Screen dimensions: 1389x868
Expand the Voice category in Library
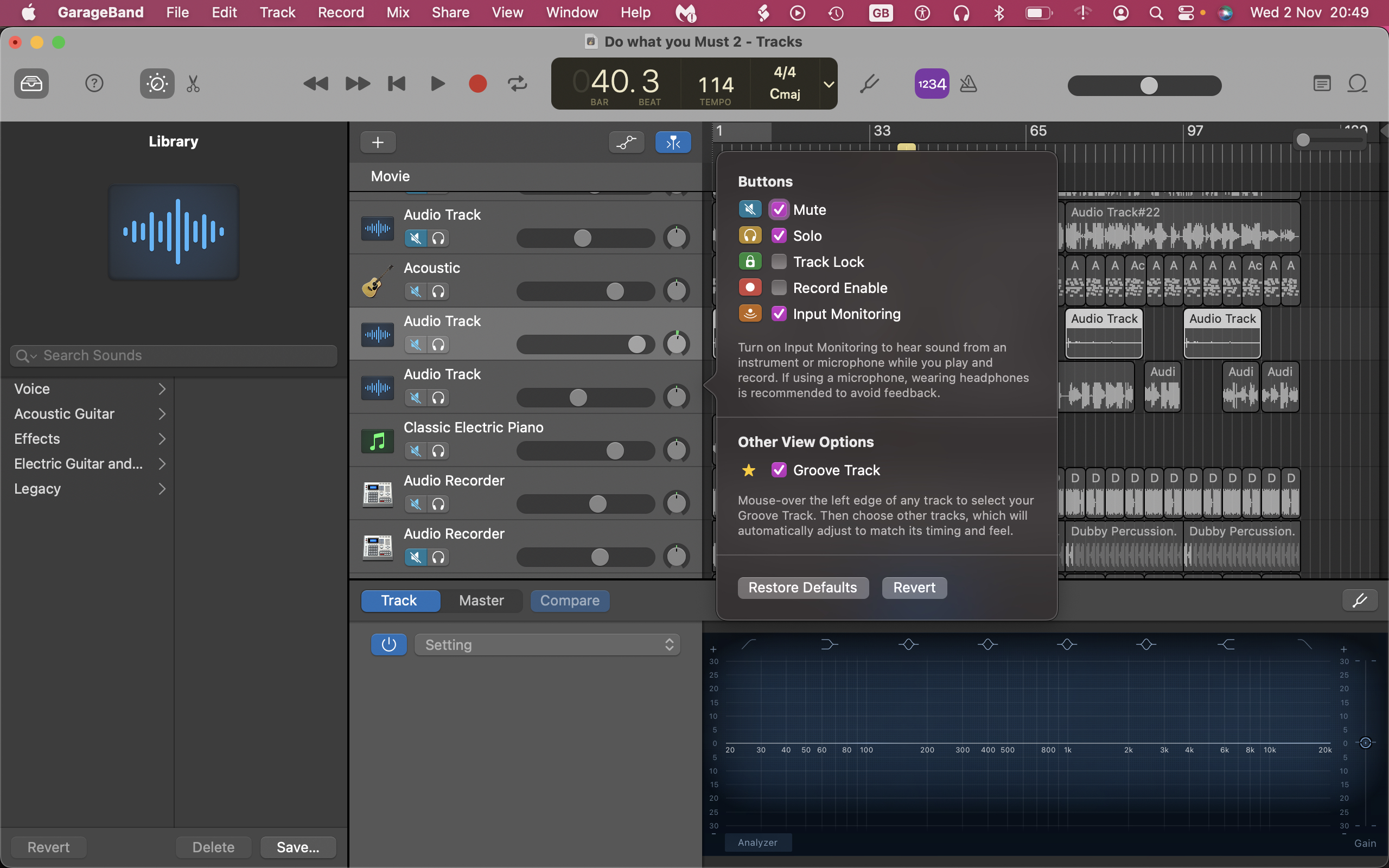pos(161,388)
